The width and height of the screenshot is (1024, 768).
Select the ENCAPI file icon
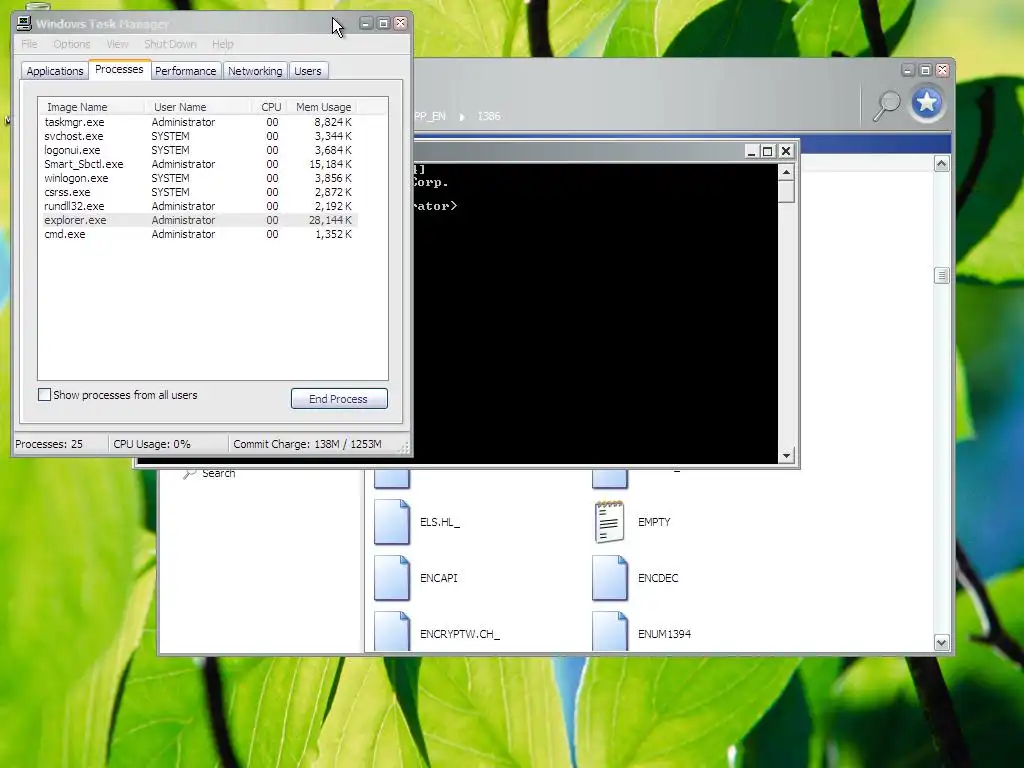tap(392, 578)
